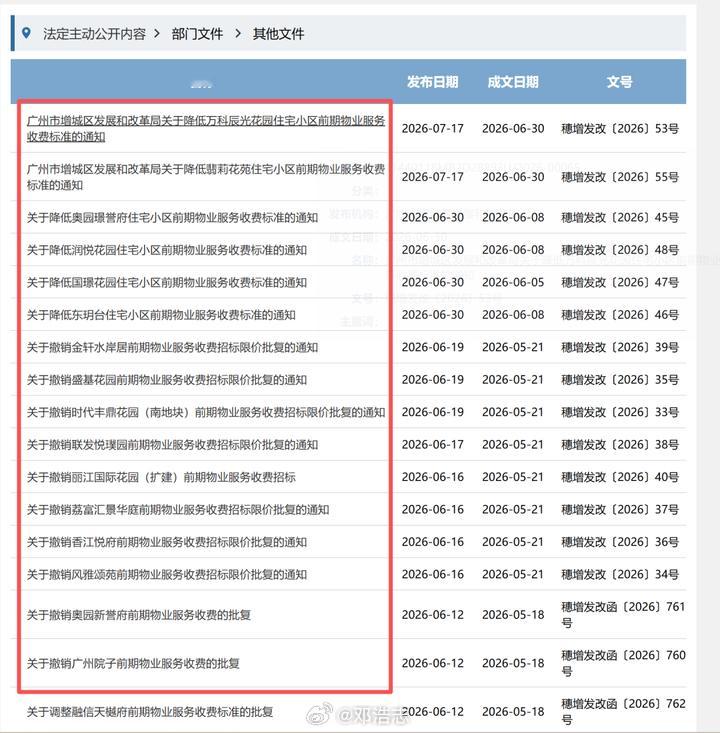Select document number 穗增发改函〔2026〕760号
Image resolution: width=720 pixels, height=733 pixels.
coord(623,663)
